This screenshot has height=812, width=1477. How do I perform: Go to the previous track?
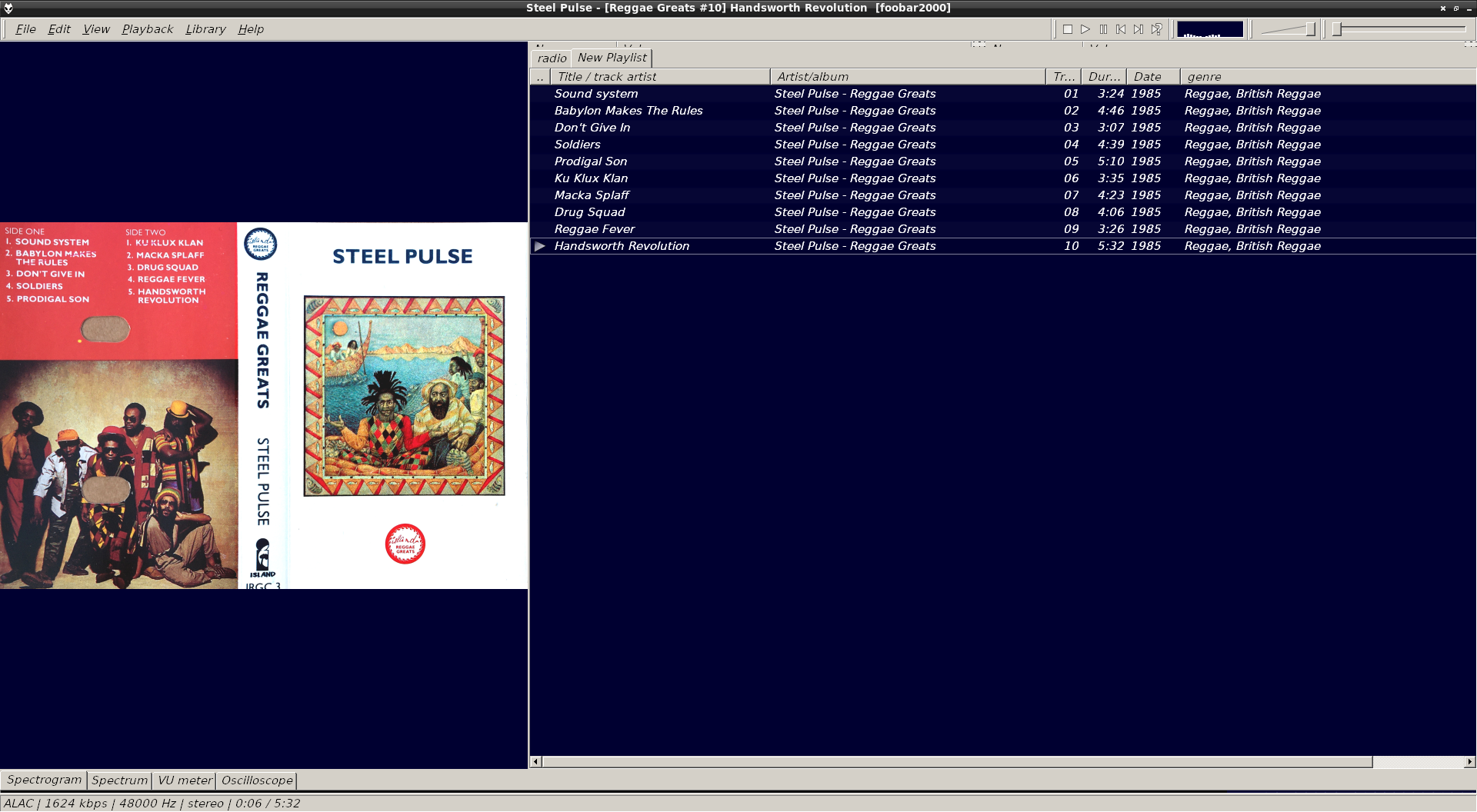[x=1121, y=29]
